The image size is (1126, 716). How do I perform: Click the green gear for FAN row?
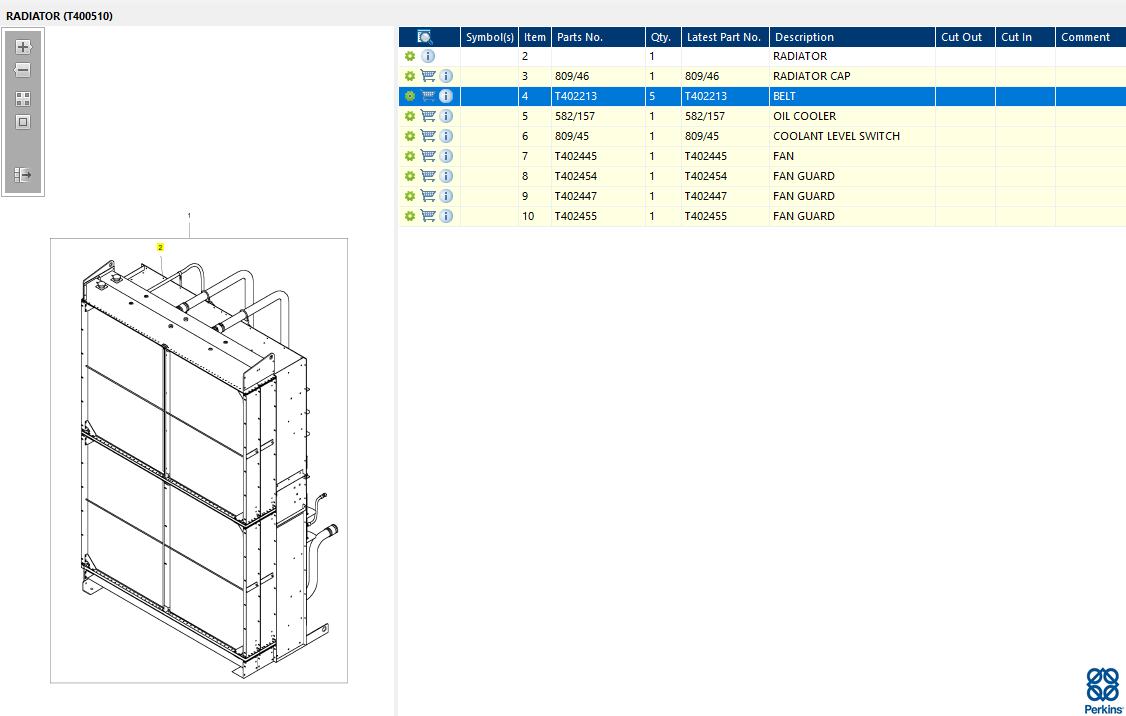click(410, 156)
